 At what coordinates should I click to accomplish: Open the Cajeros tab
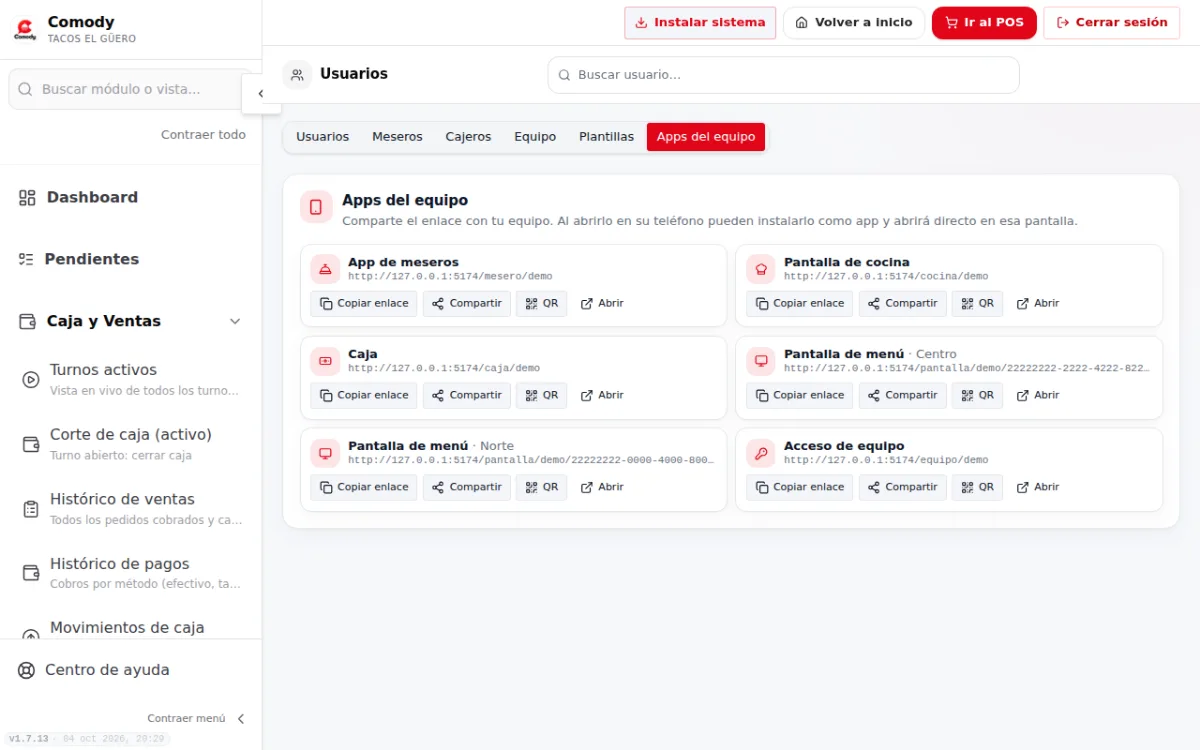point(468,137)
